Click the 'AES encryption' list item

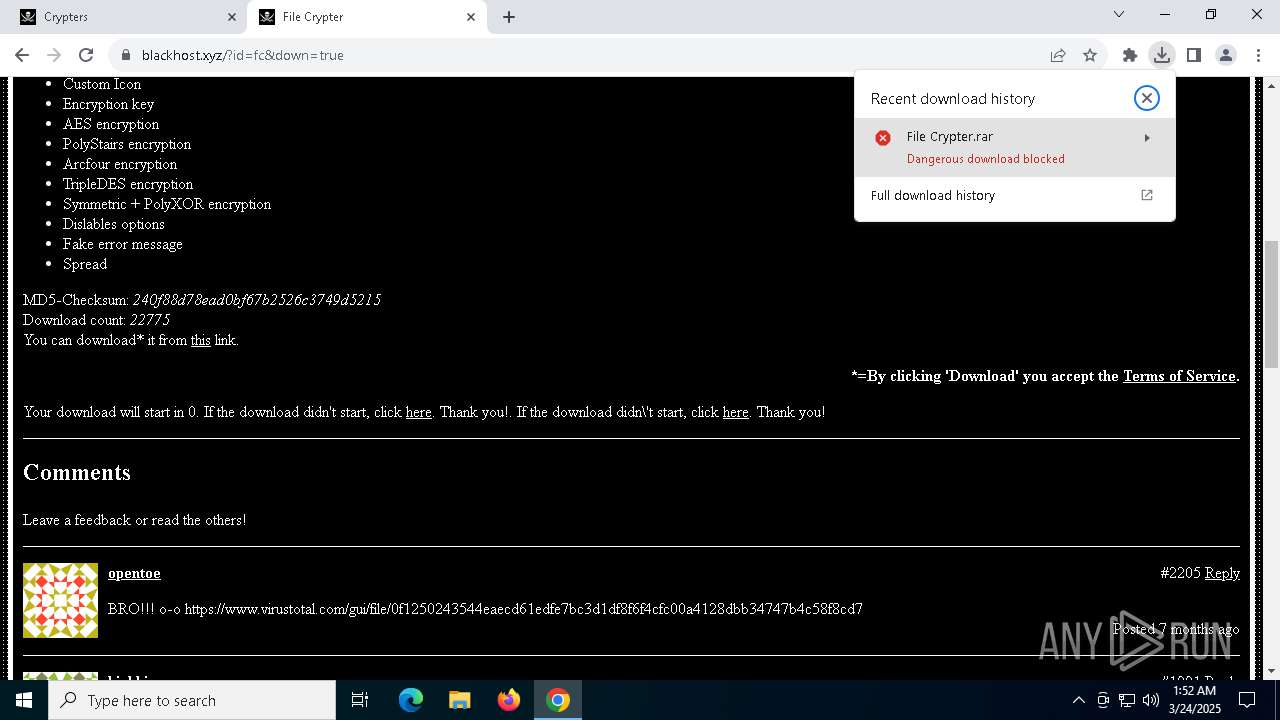coord(111,124)
